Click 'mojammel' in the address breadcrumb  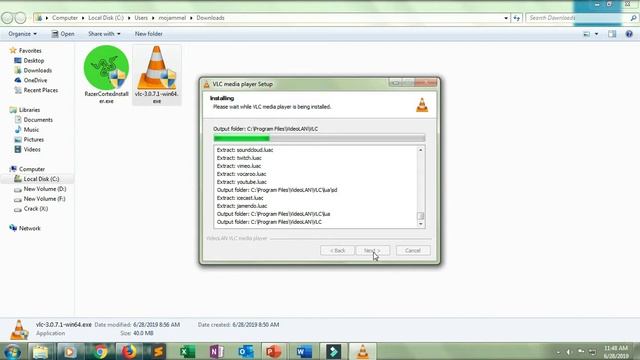click(172, 18)
